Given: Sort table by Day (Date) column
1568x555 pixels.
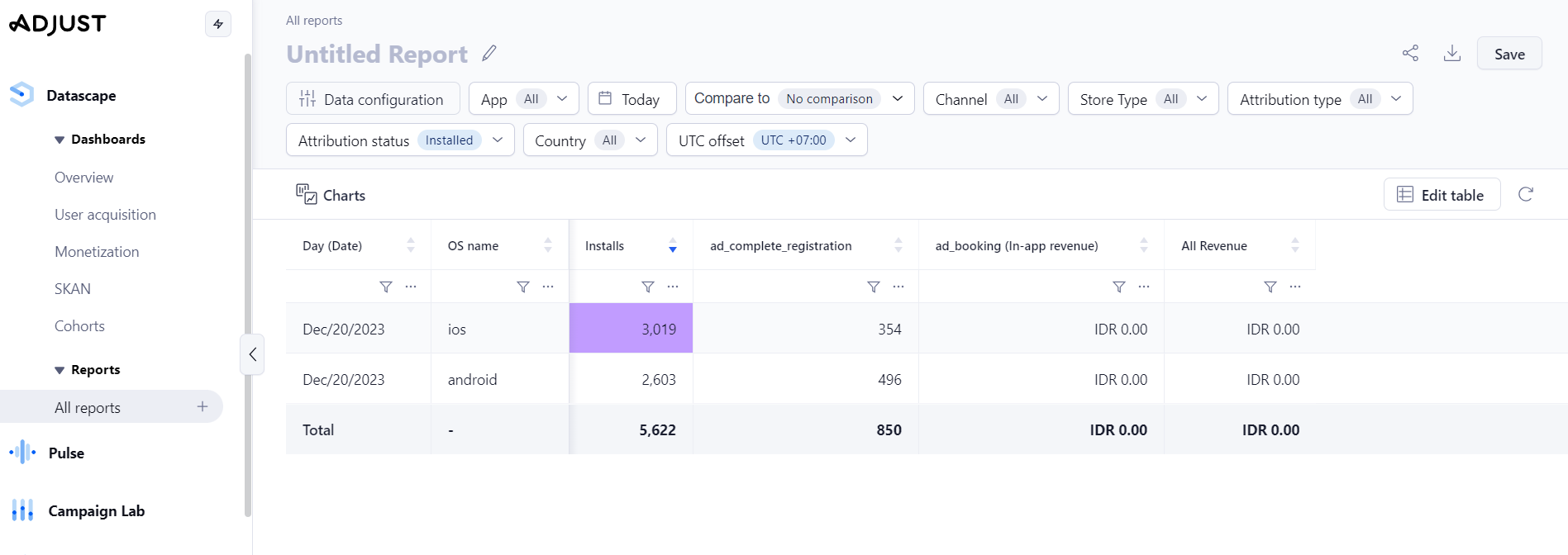Looking at the screenshot, I should coord(411,245).
